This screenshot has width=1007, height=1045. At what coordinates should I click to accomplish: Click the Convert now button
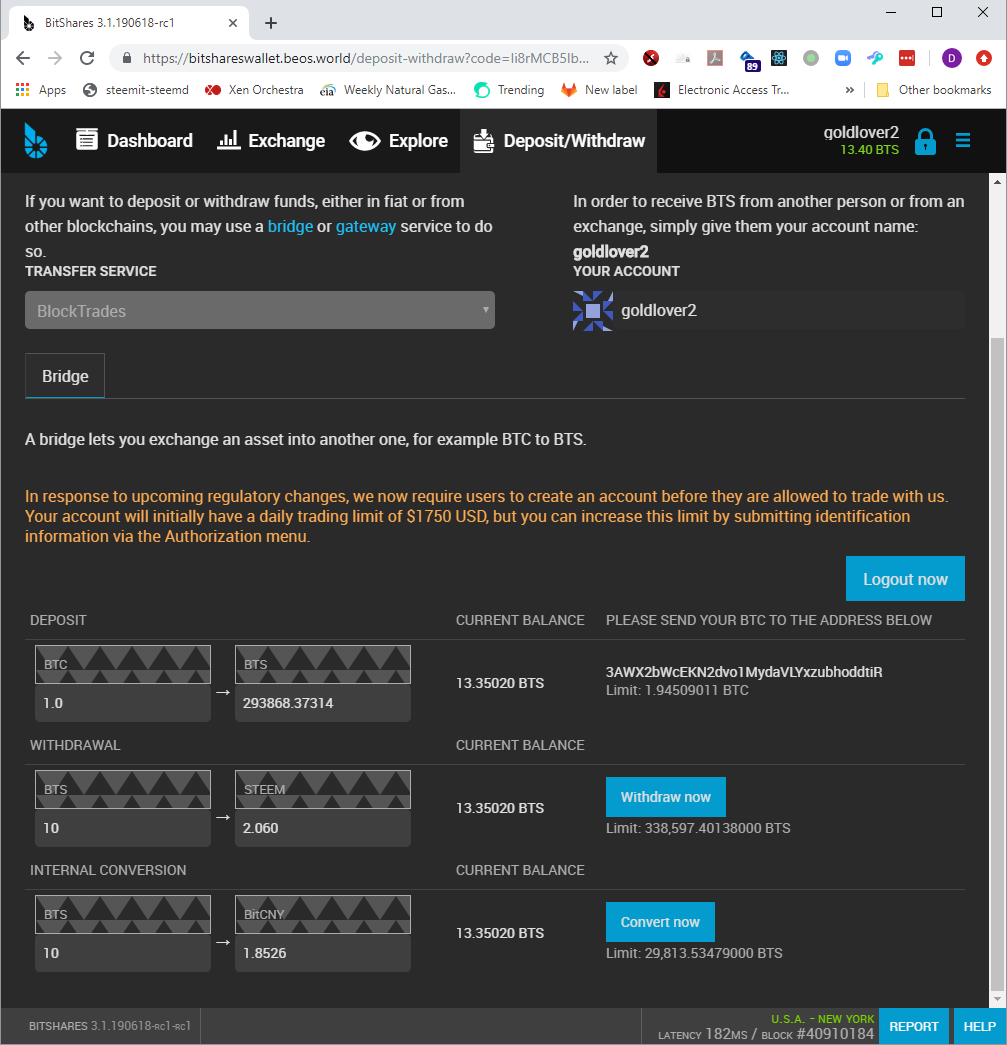coord(660,922)
